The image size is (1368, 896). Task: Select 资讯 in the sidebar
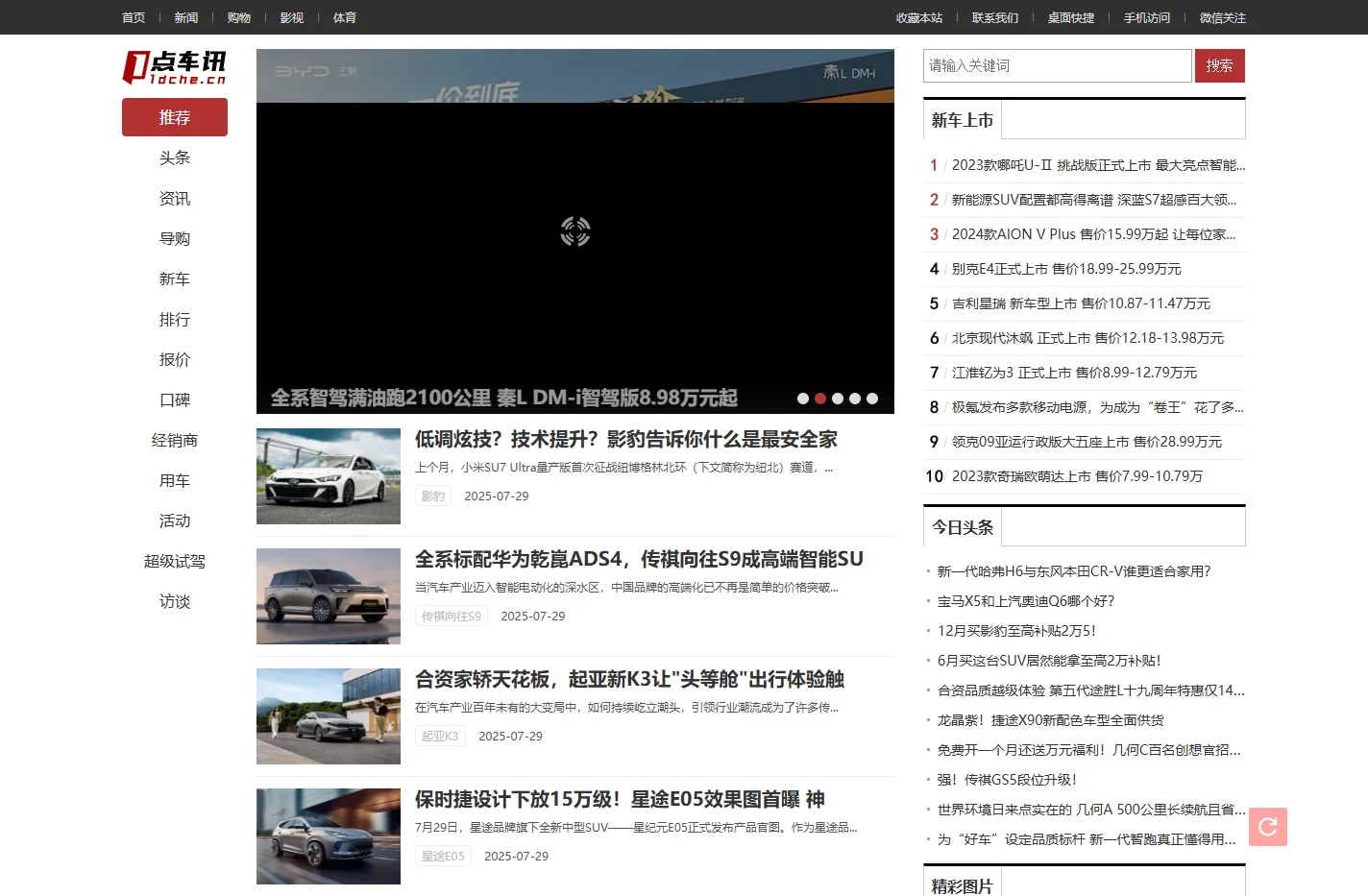coord(175,198)
